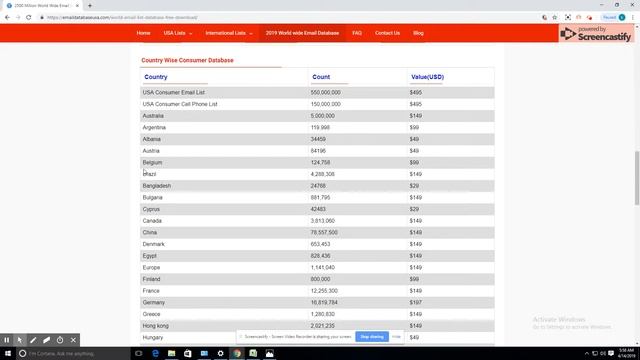Bookmark this page with the star icon
Viewport: 640px width, 360px height.
[x=555, y=18]
